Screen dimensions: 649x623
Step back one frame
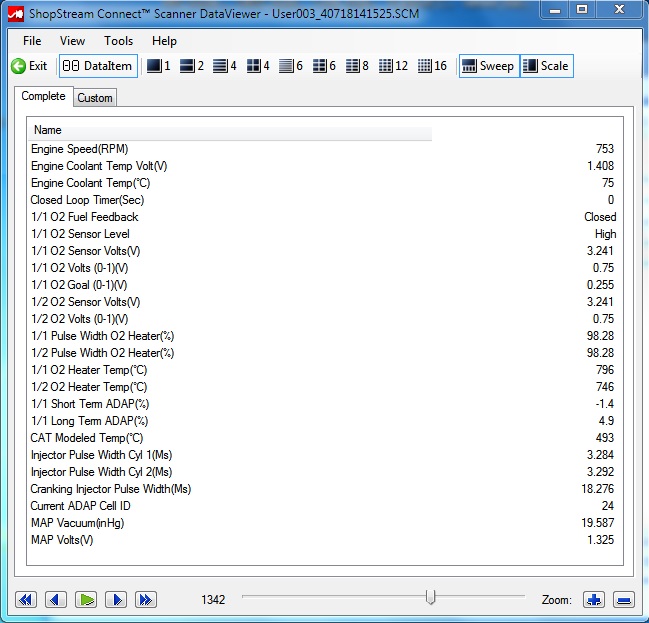56,599
